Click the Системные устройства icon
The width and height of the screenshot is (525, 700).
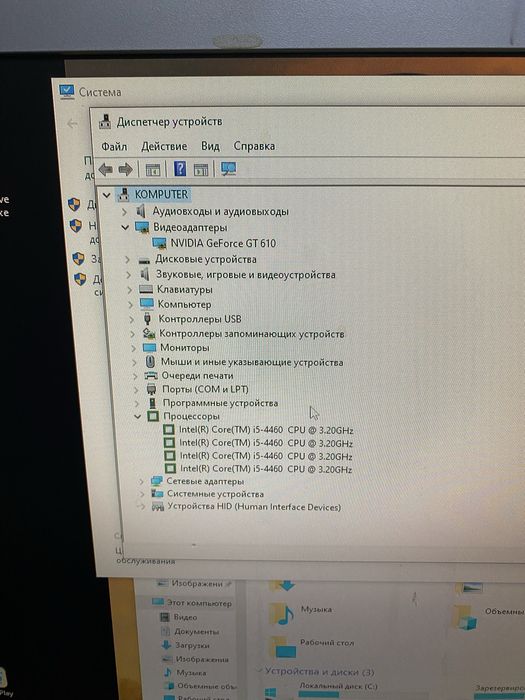(157, 494)
